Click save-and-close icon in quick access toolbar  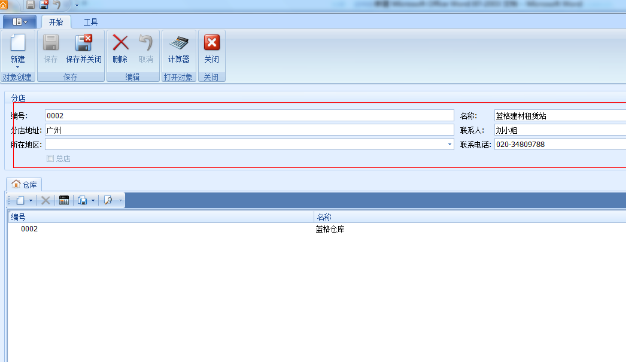pos(44,5)
